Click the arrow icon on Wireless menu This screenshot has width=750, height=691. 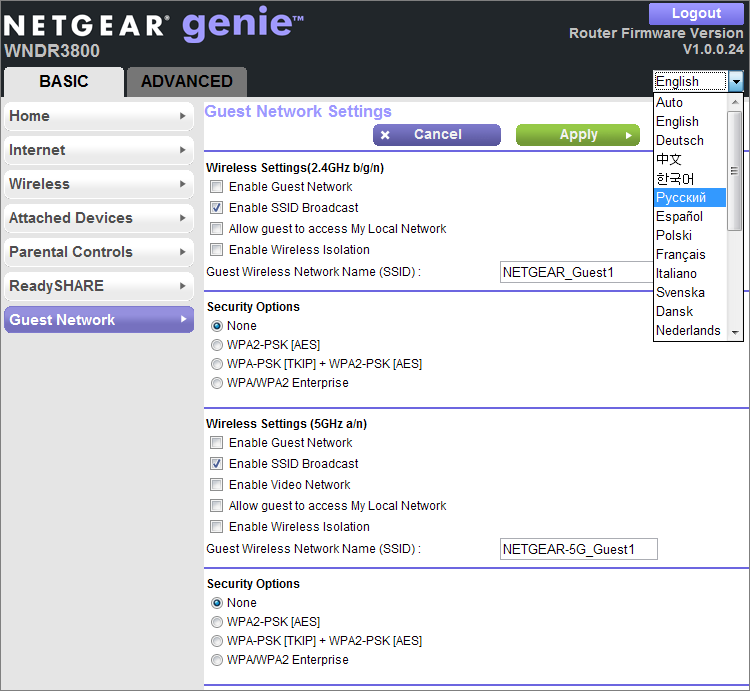pyautogui.click(x=182, y=184)
